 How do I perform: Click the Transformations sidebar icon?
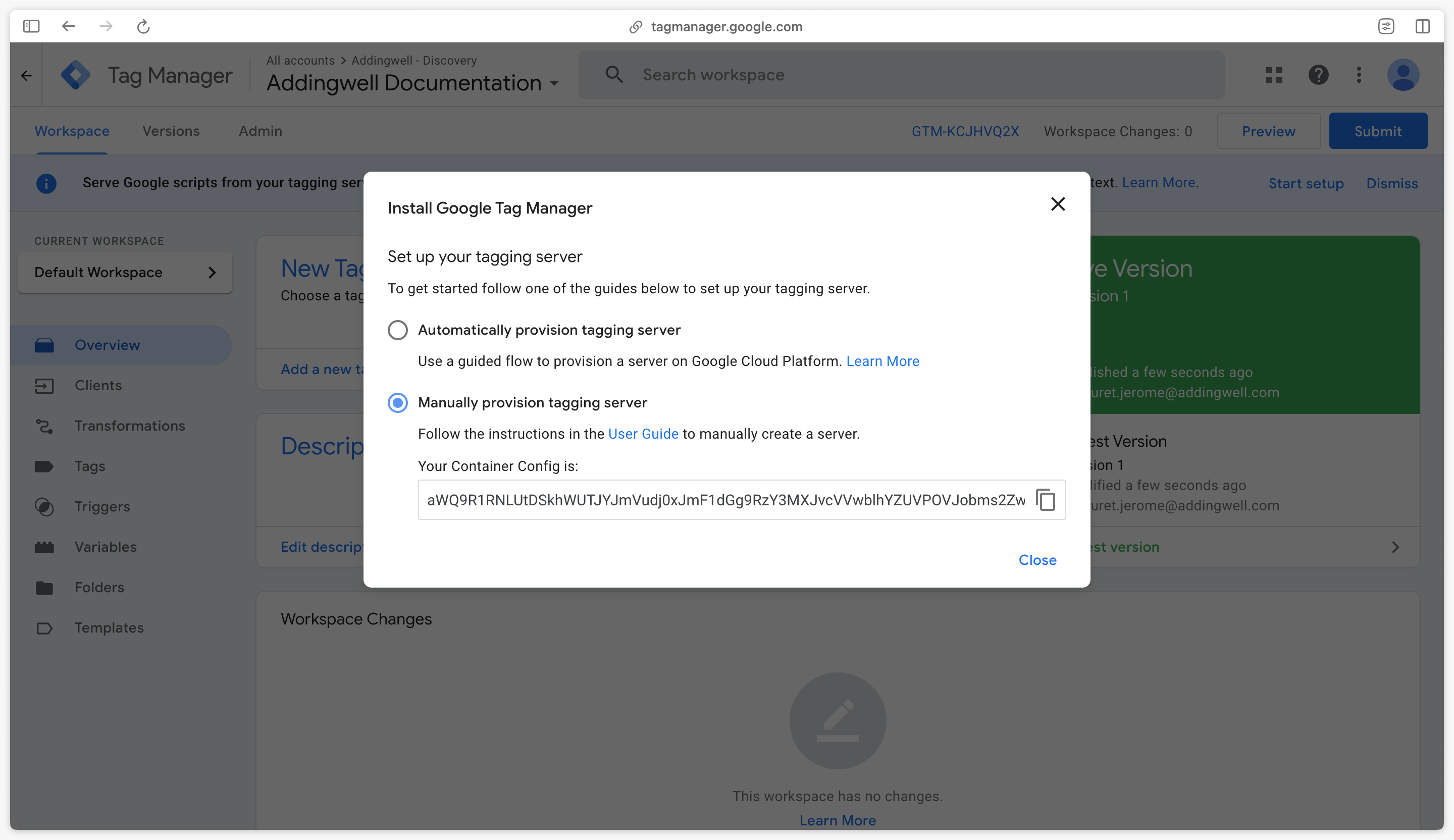point(44,426)
